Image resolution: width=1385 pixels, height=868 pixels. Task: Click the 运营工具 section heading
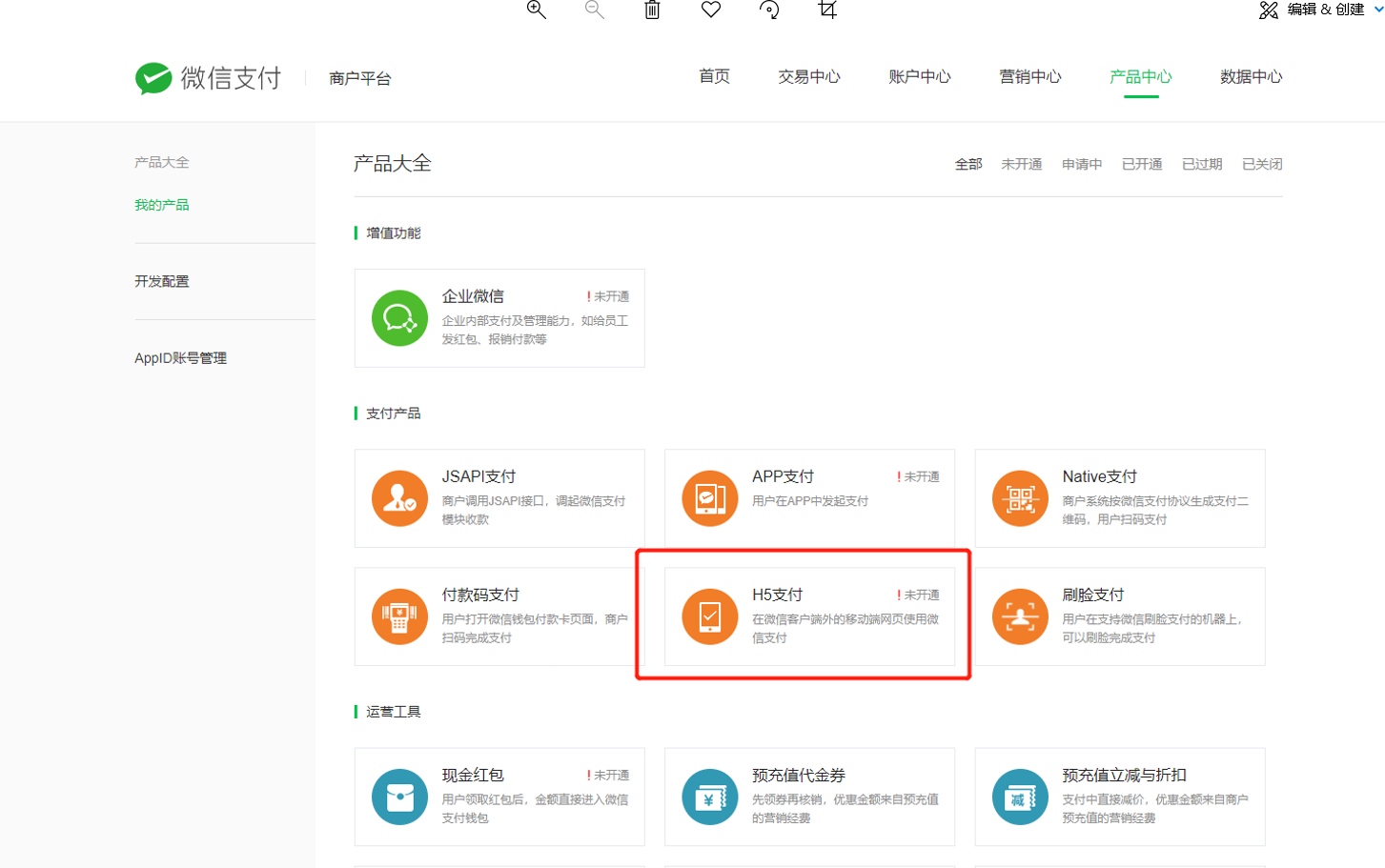click(393, 711)
